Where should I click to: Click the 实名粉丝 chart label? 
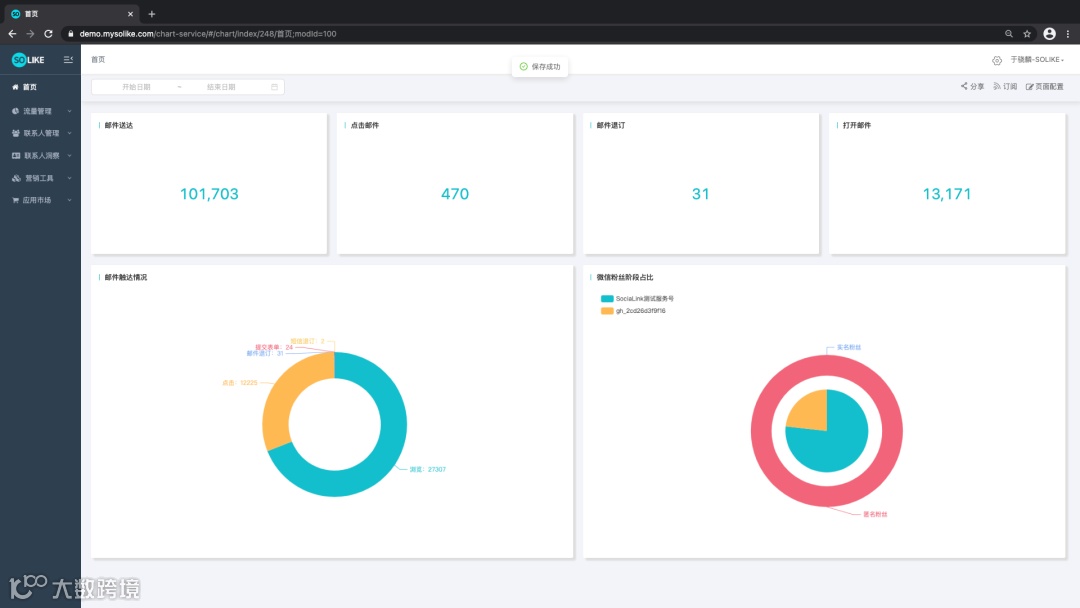click(x=849, y=348)
